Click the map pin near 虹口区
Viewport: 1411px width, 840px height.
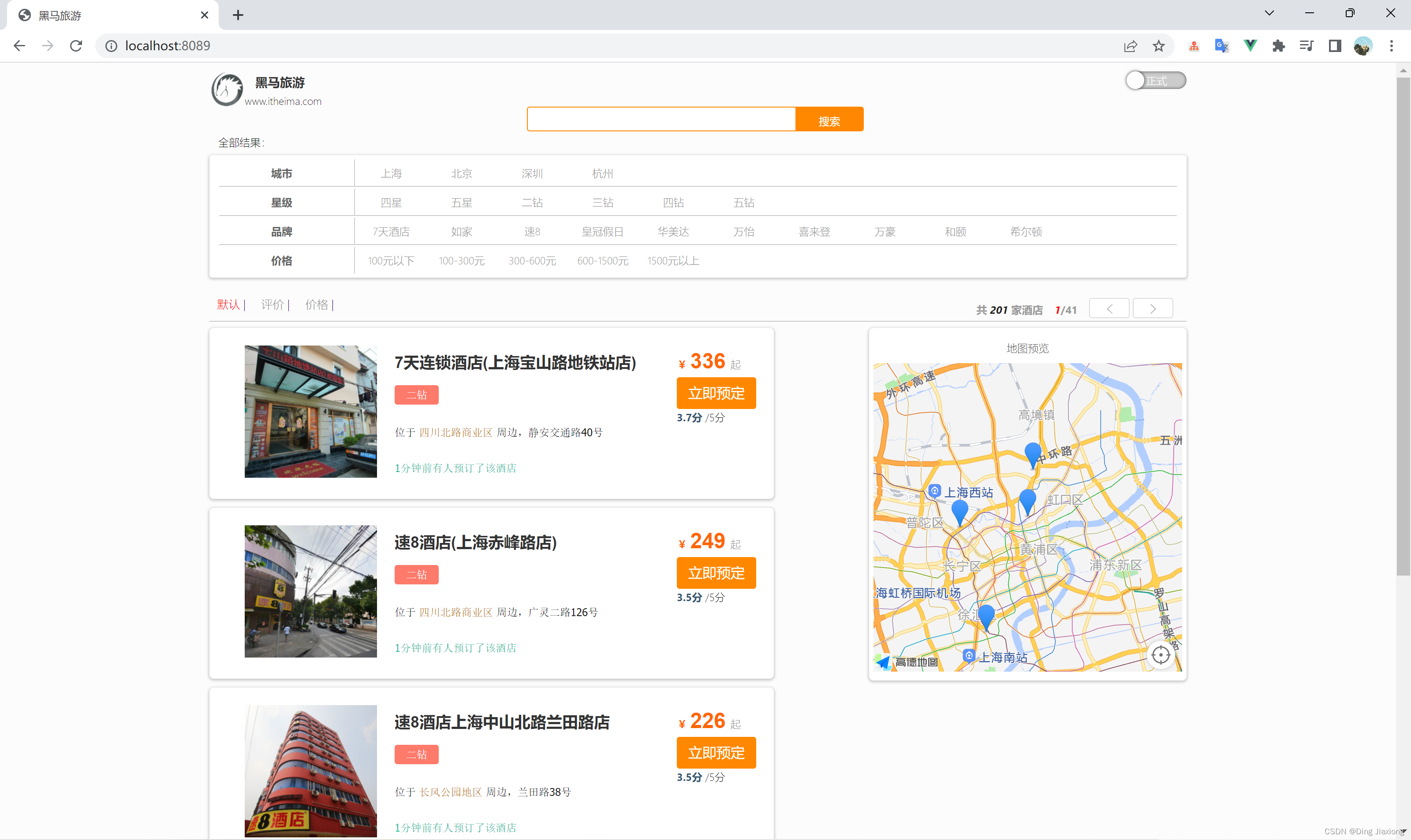click(x=1027, y=502)
